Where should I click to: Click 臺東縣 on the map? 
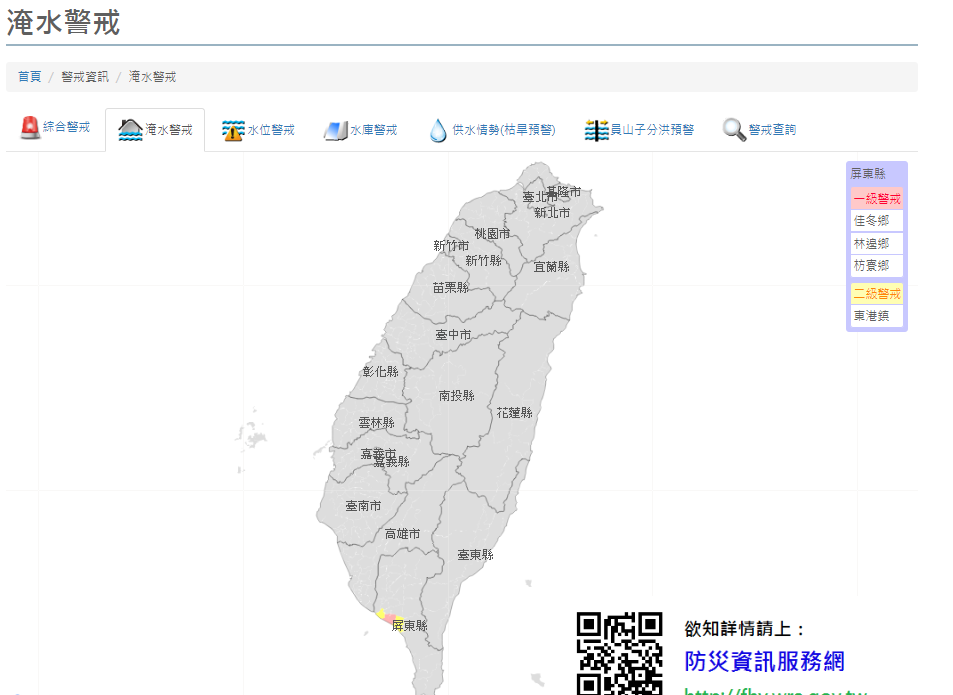click(x=475, y=555)
